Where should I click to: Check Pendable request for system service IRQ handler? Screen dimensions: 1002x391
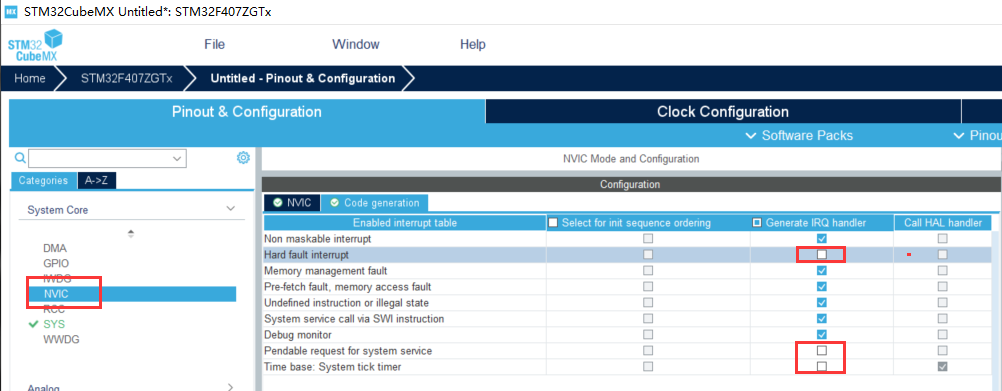pyautogui.click(x=822, y=351)
